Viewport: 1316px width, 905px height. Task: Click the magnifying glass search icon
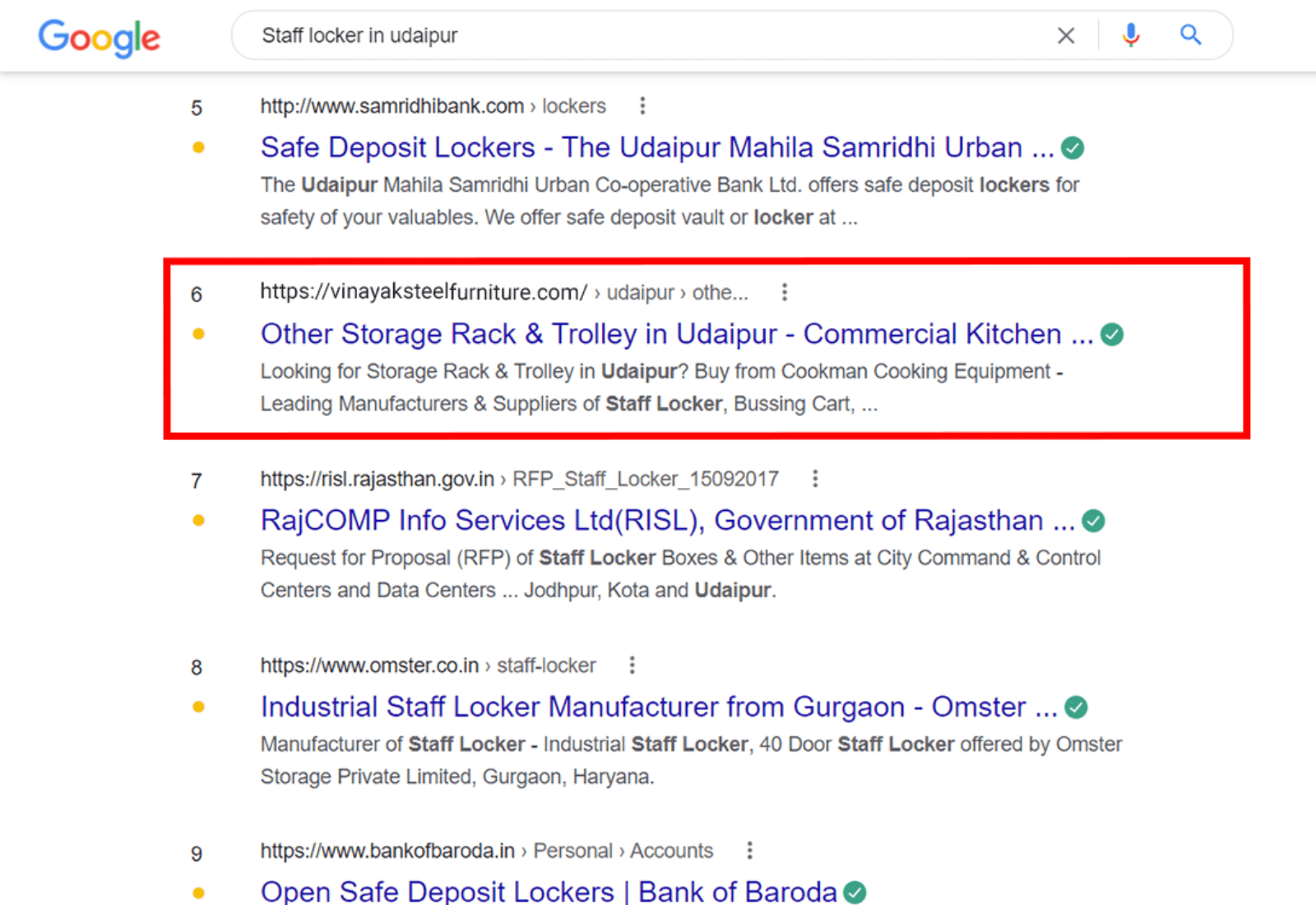pyautogui.click(x=1190, y=35)
